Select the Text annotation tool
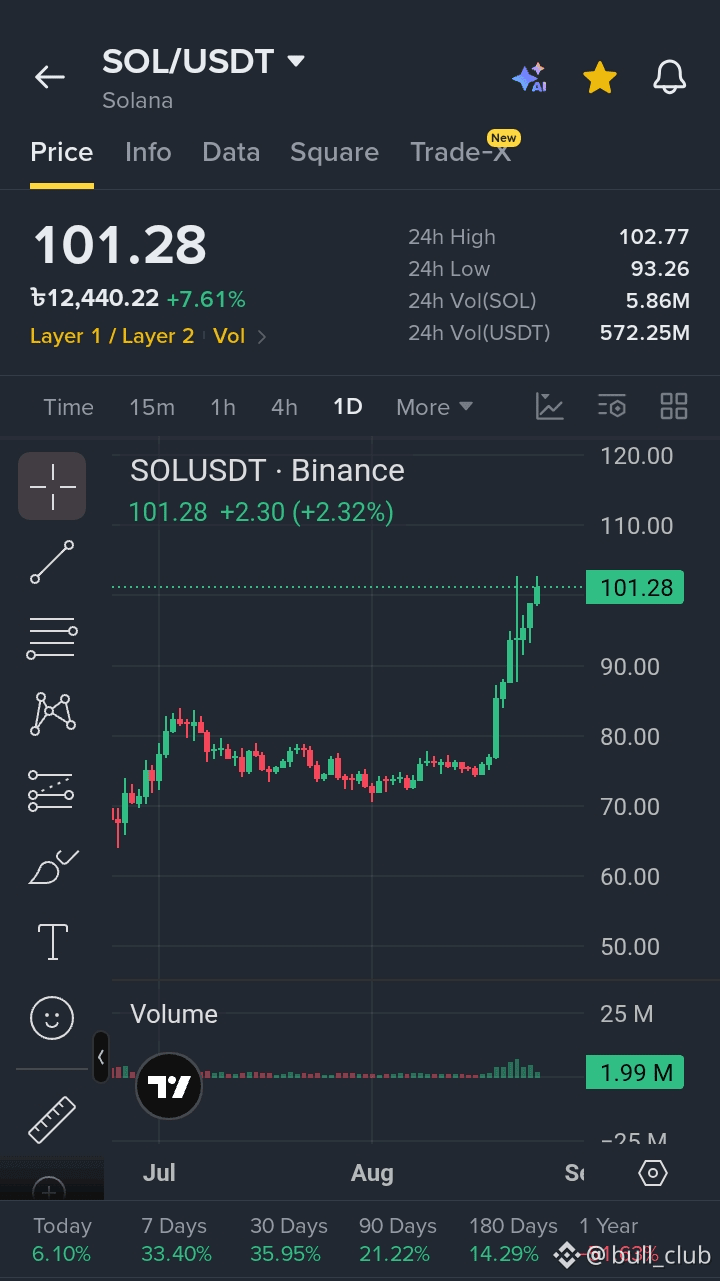The image size is (720, 1281). pyautogui.click(x=52, y=942)
